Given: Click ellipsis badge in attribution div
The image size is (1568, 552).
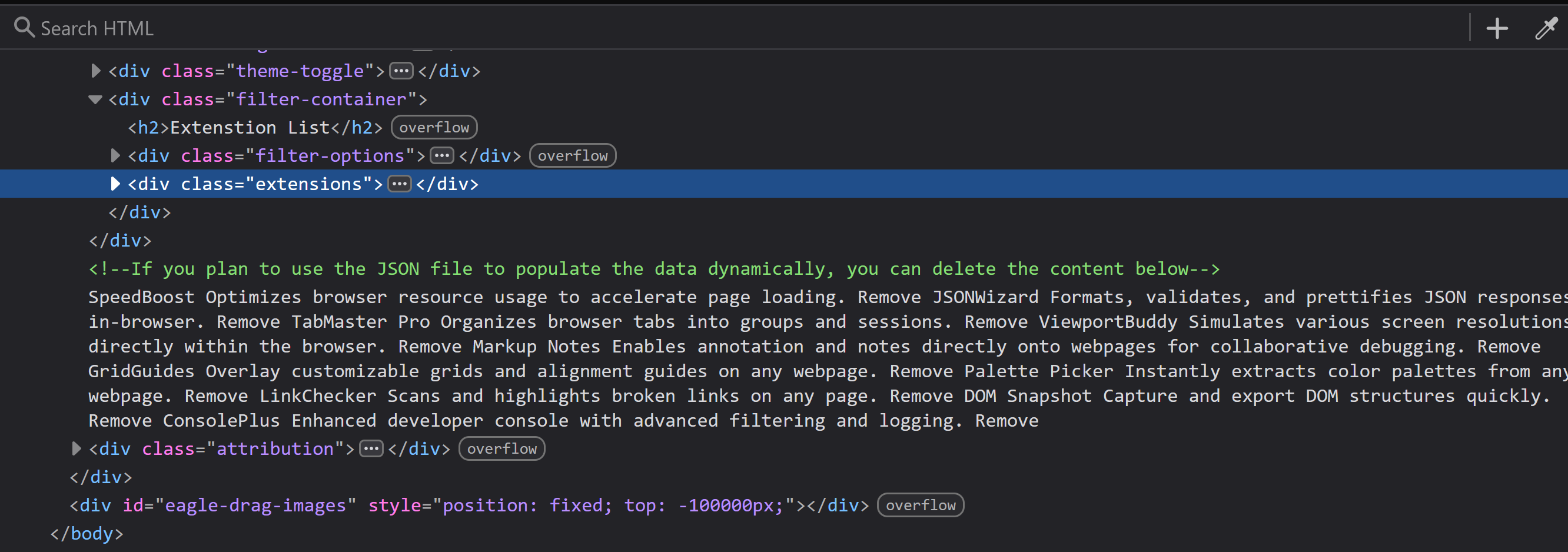Looking at the screenshot, I should (371, 449).
